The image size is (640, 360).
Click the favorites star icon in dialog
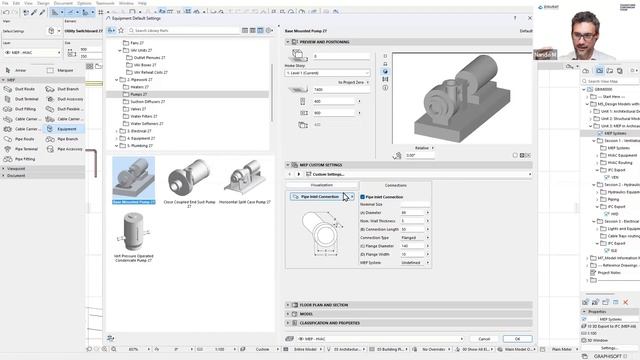pos(121,31)
